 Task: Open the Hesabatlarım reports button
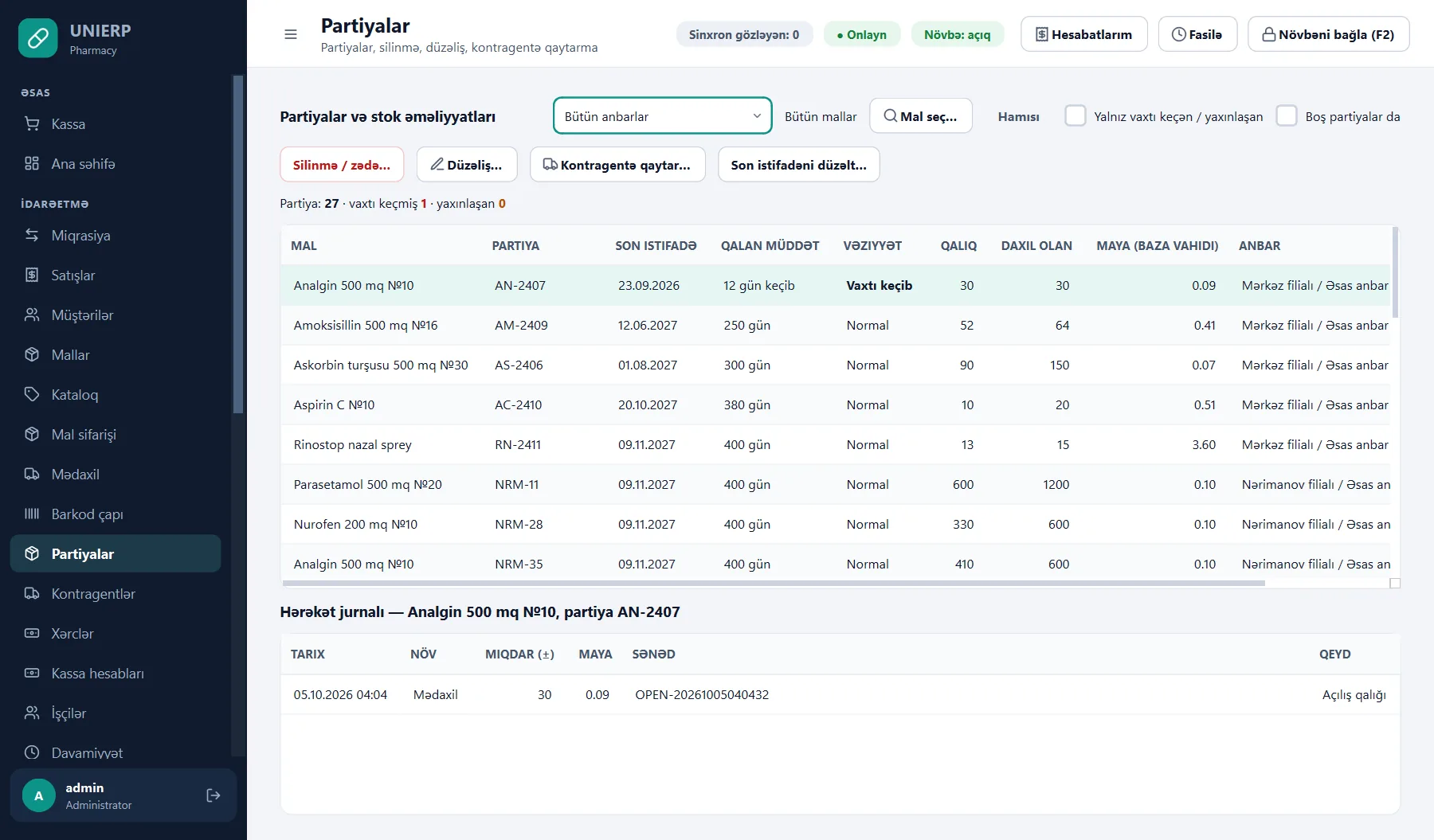coord(1084,34)
